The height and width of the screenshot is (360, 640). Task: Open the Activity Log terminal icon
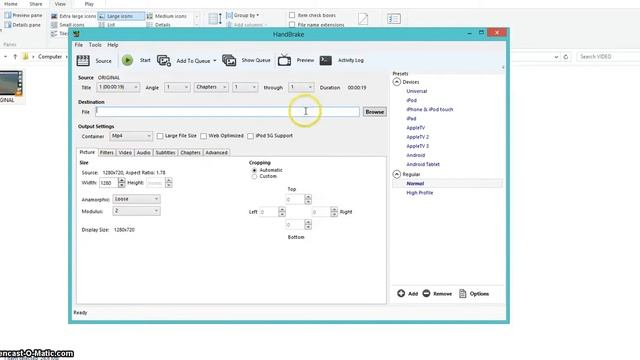(x=326, y=60)
